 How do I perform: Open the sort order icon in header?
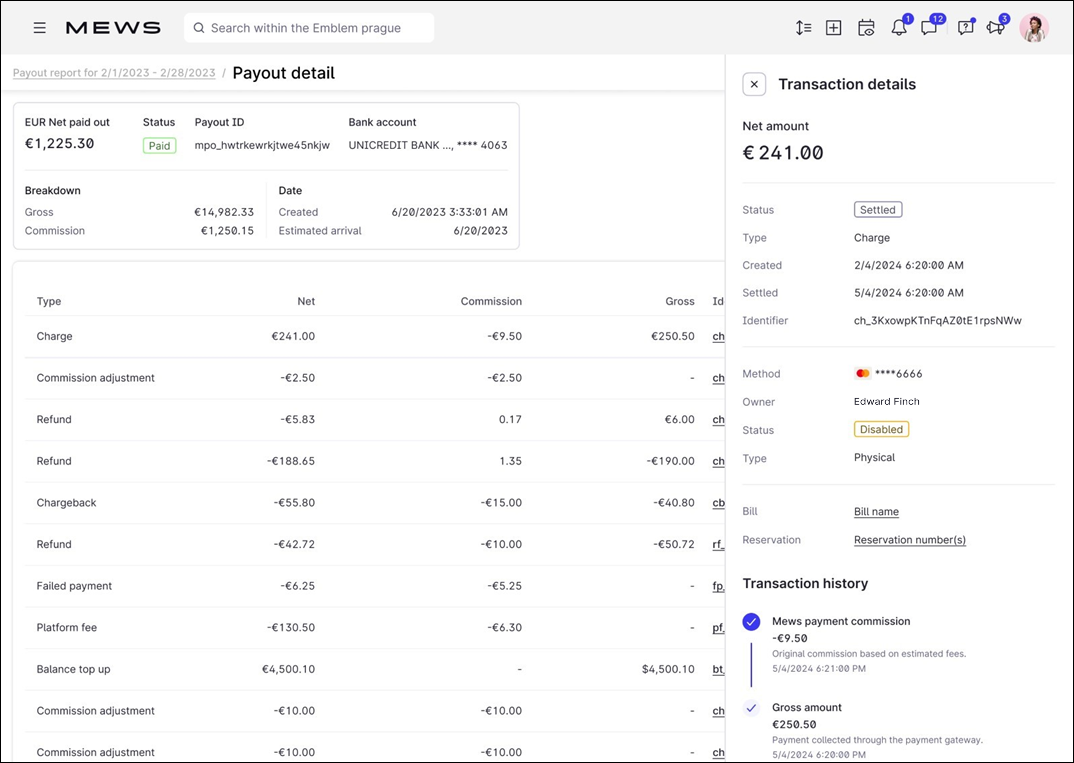tap(803, 28)
